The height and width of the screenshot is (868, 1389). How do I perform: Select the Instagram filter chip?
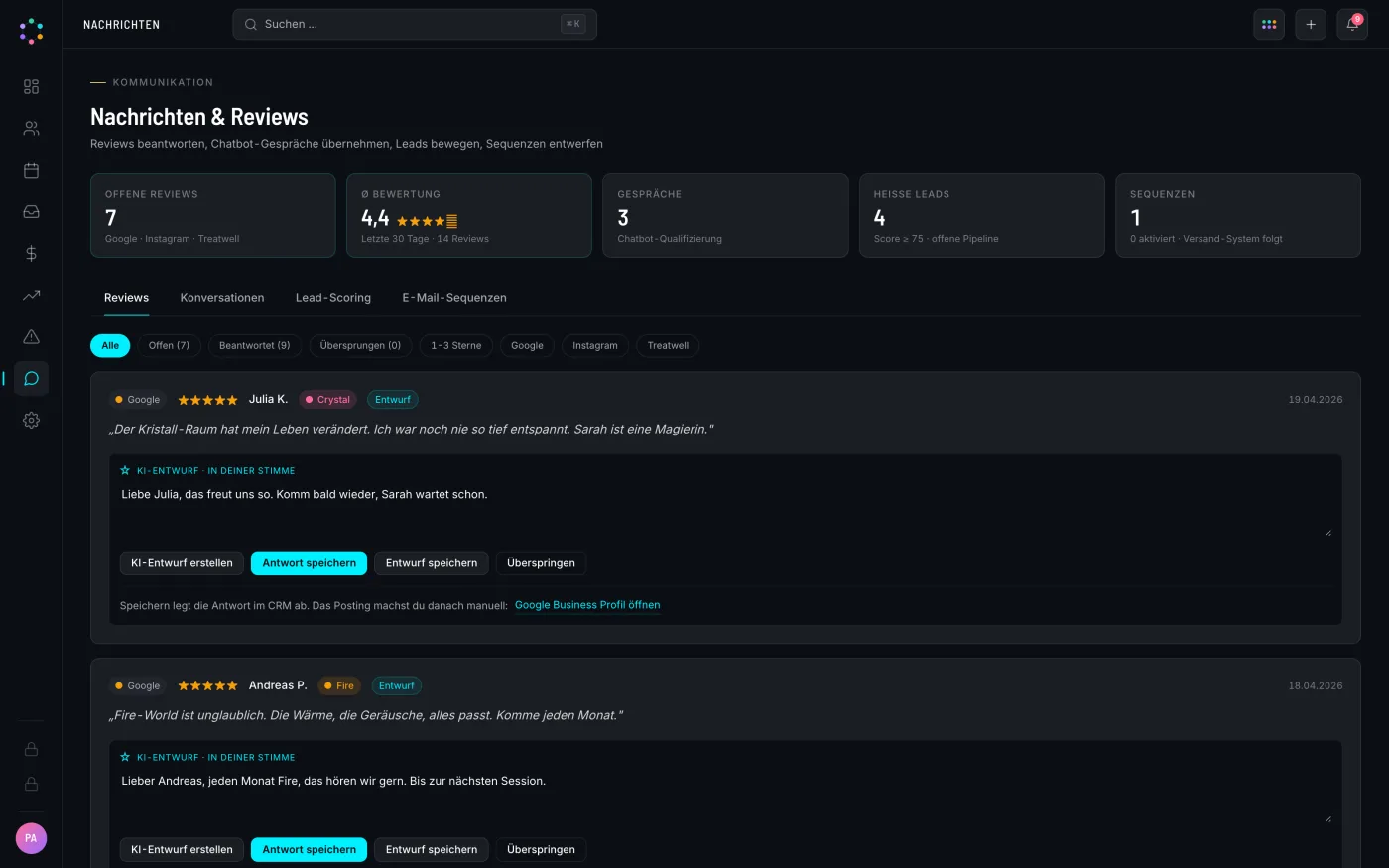595,345
